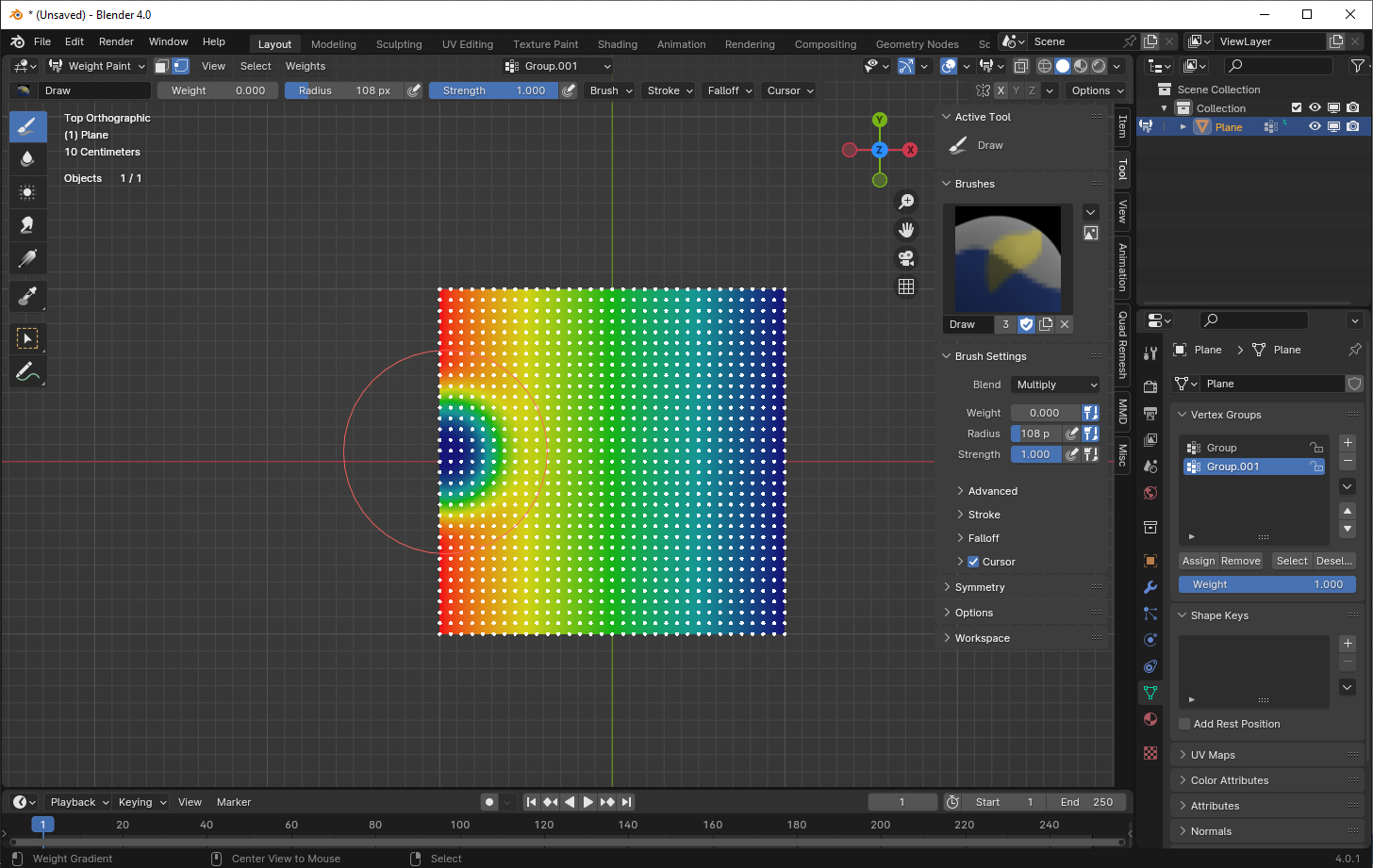Open the Texture properties checker tab
Image resolution: width=1373 pixels, height=868 pixels.
(1150, 753)
